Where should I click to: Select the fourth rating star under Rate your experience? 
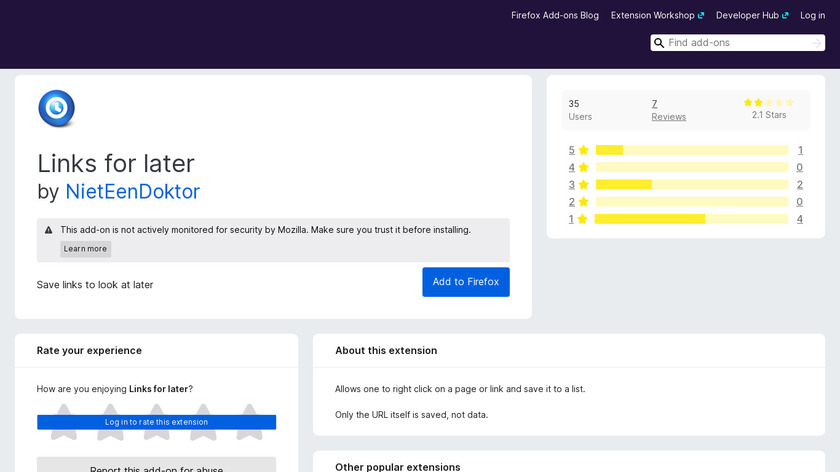(203, 422)
